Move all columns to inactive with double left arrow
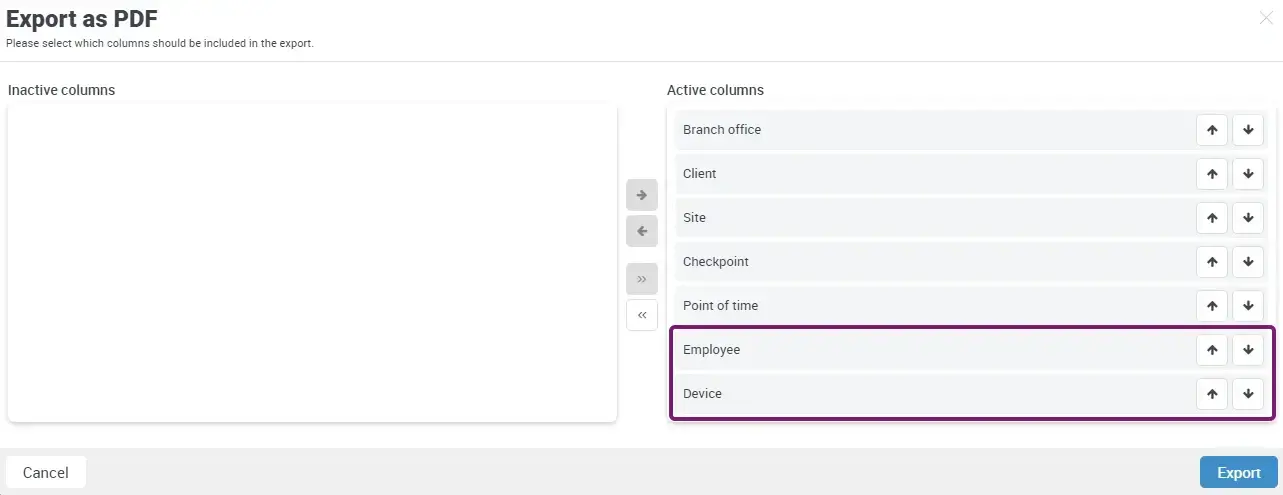Viewport: 1283px width, 495px height. point(642,315)
